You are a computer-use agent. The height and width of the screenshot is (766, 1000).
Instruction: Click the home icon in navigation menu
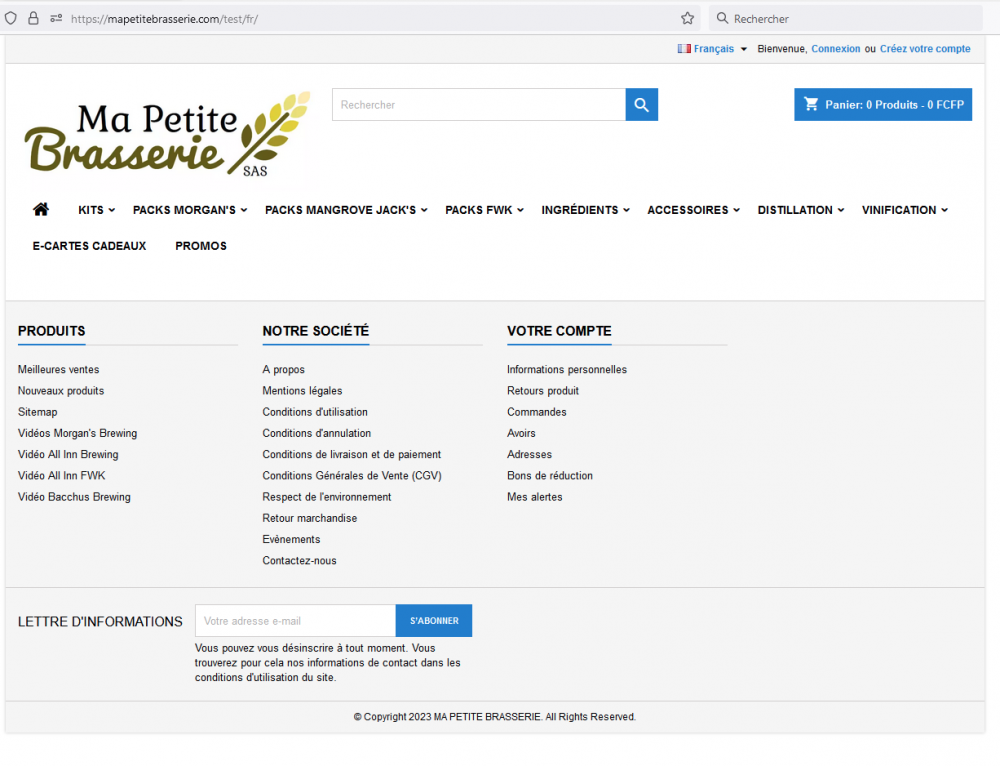(x=41, y=209)
